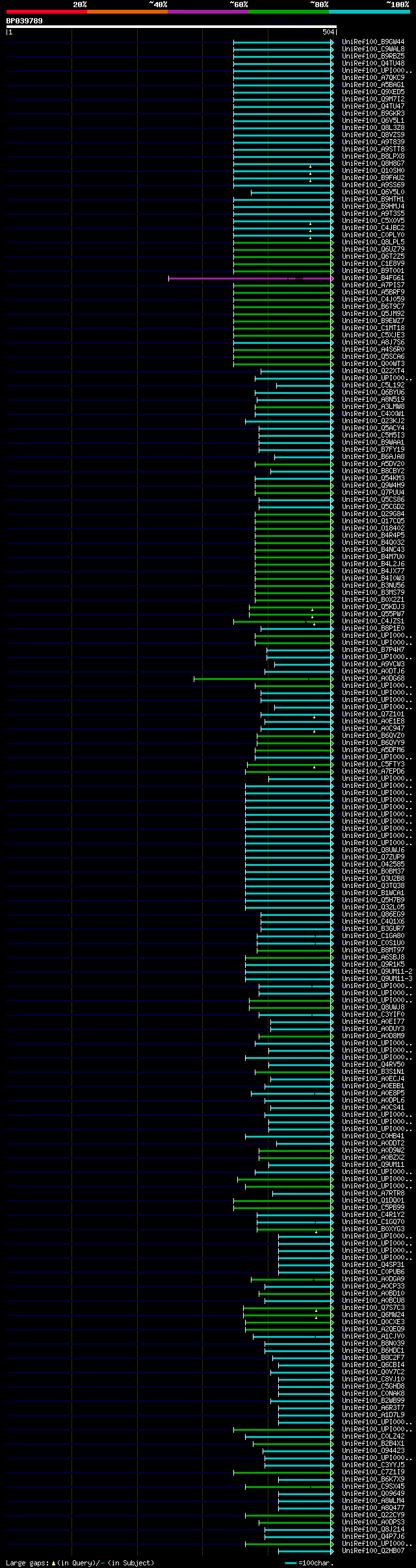Select the label UniRef100_Q22XT4
Image resolution: width=416 pixels, height=1568 pixels.
[373, 371]
